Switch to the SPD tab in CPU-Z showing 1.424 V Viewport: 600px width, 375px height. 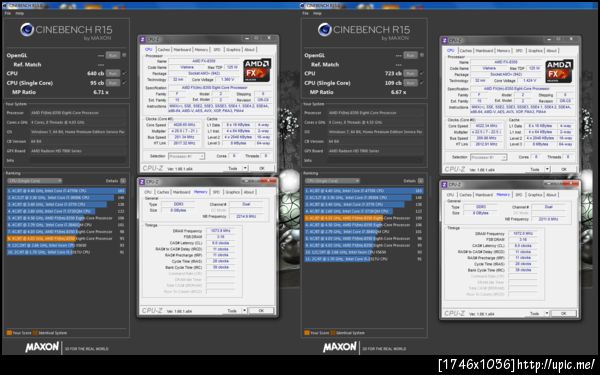(519, 51)
